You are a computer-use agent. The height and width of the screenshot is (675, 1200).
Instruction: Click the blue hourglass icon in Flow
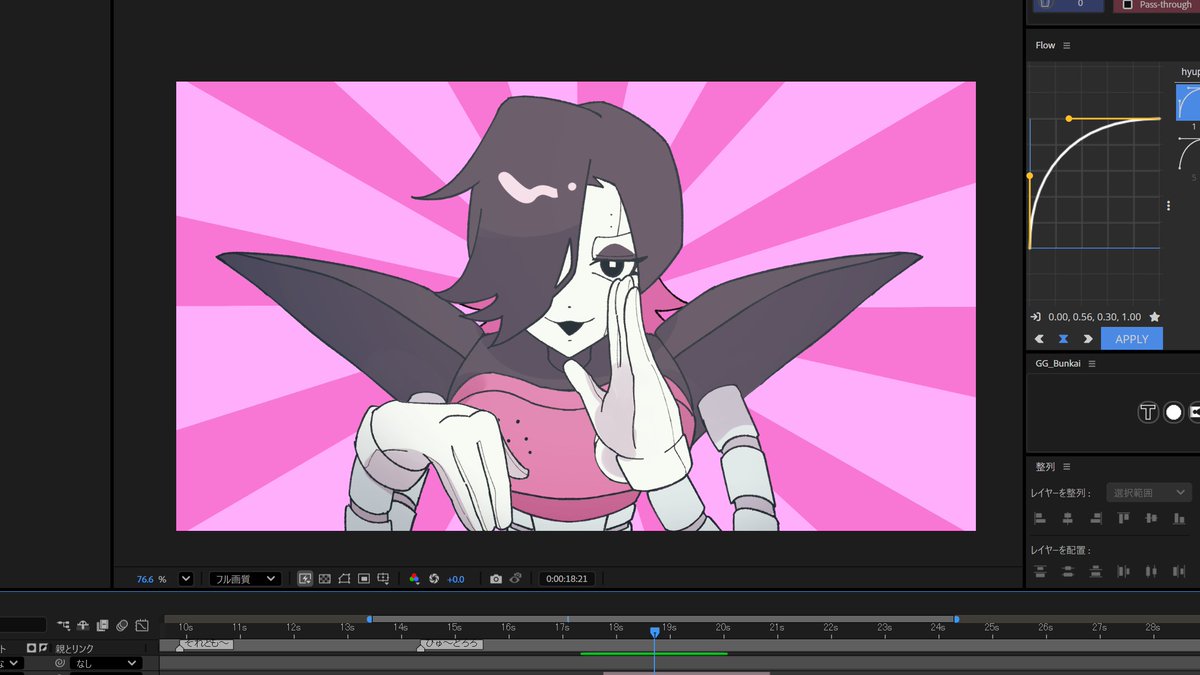(x=1064, y=339)
